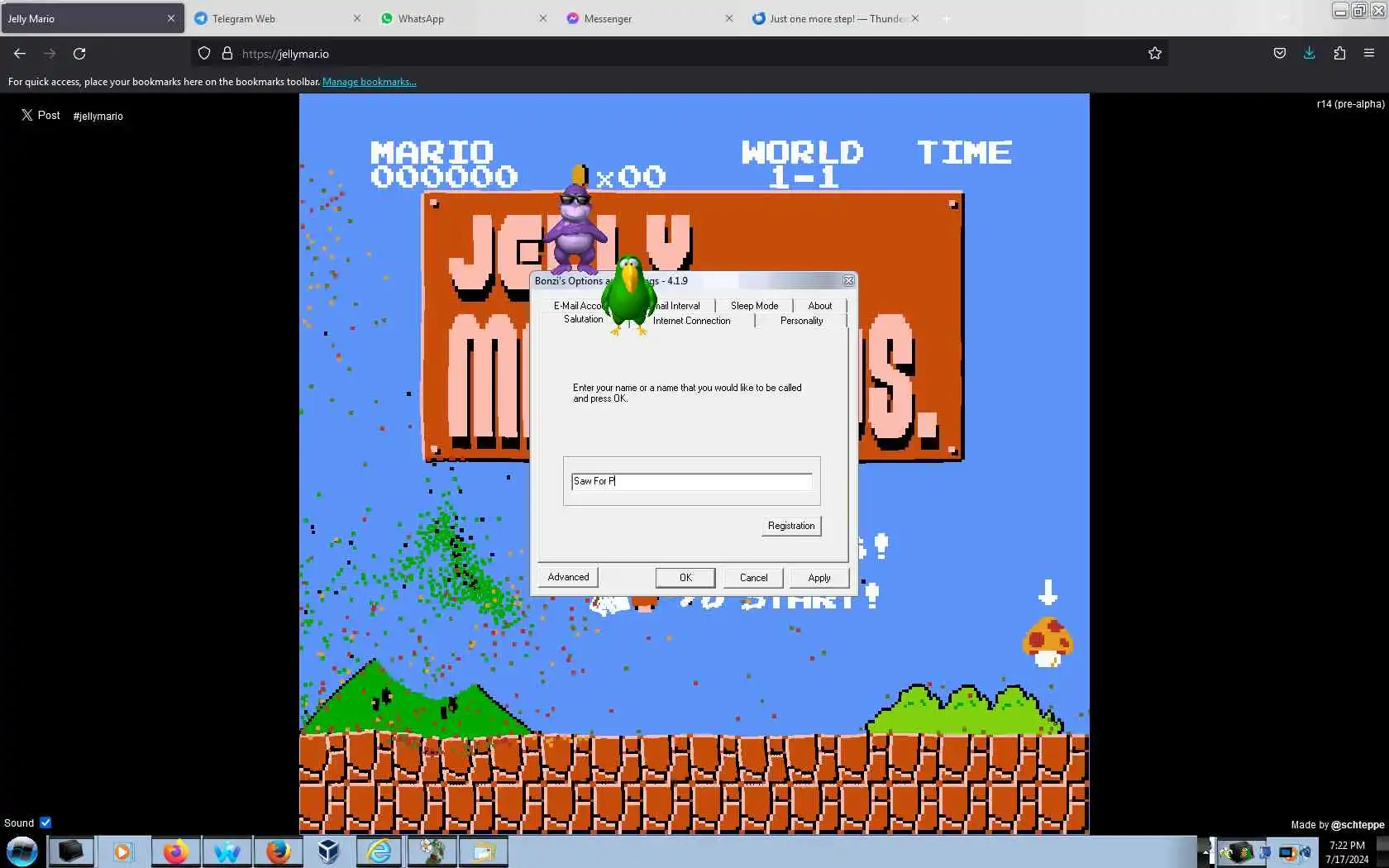Open the Sleep Mode tab in Bonzi's Options
The width and height of the screenshot is (1389, 868).
coord(754,306)
